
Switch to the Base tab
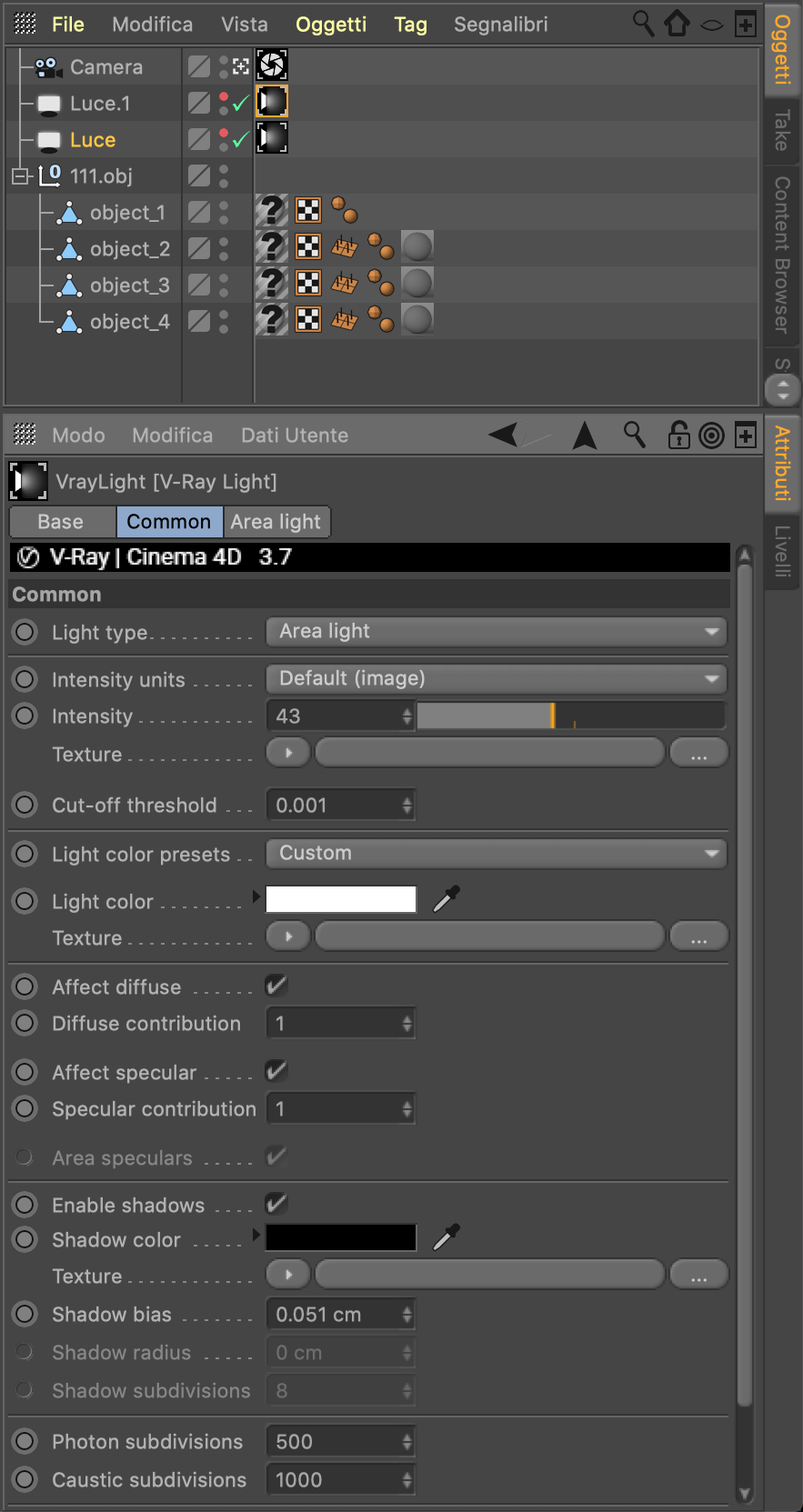(61, 522)
